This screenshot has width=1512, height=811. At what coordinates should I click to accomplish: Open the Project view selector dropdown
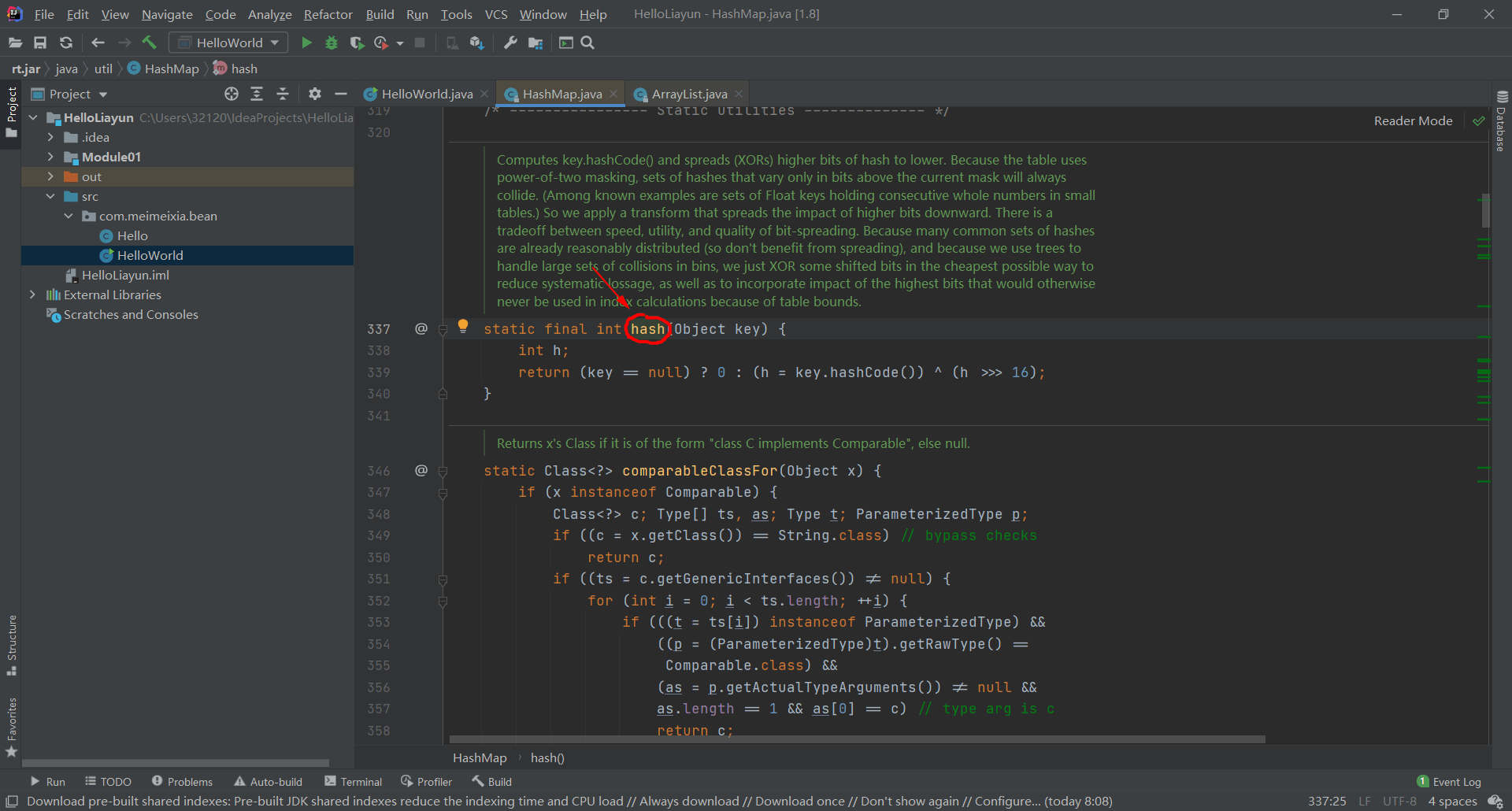click(x=69, y=94)
